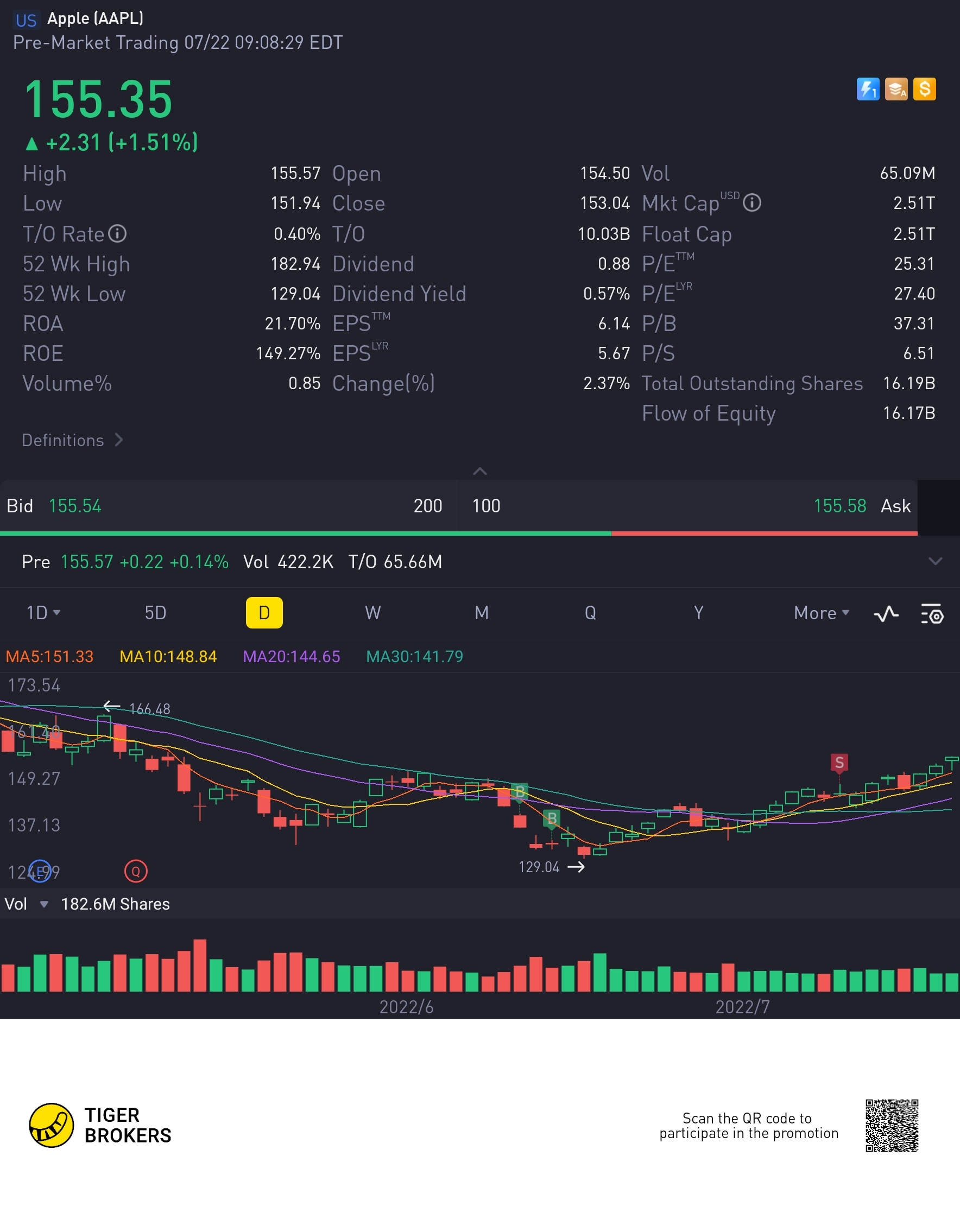Tap the promotion QR code

pos(892,1126)
